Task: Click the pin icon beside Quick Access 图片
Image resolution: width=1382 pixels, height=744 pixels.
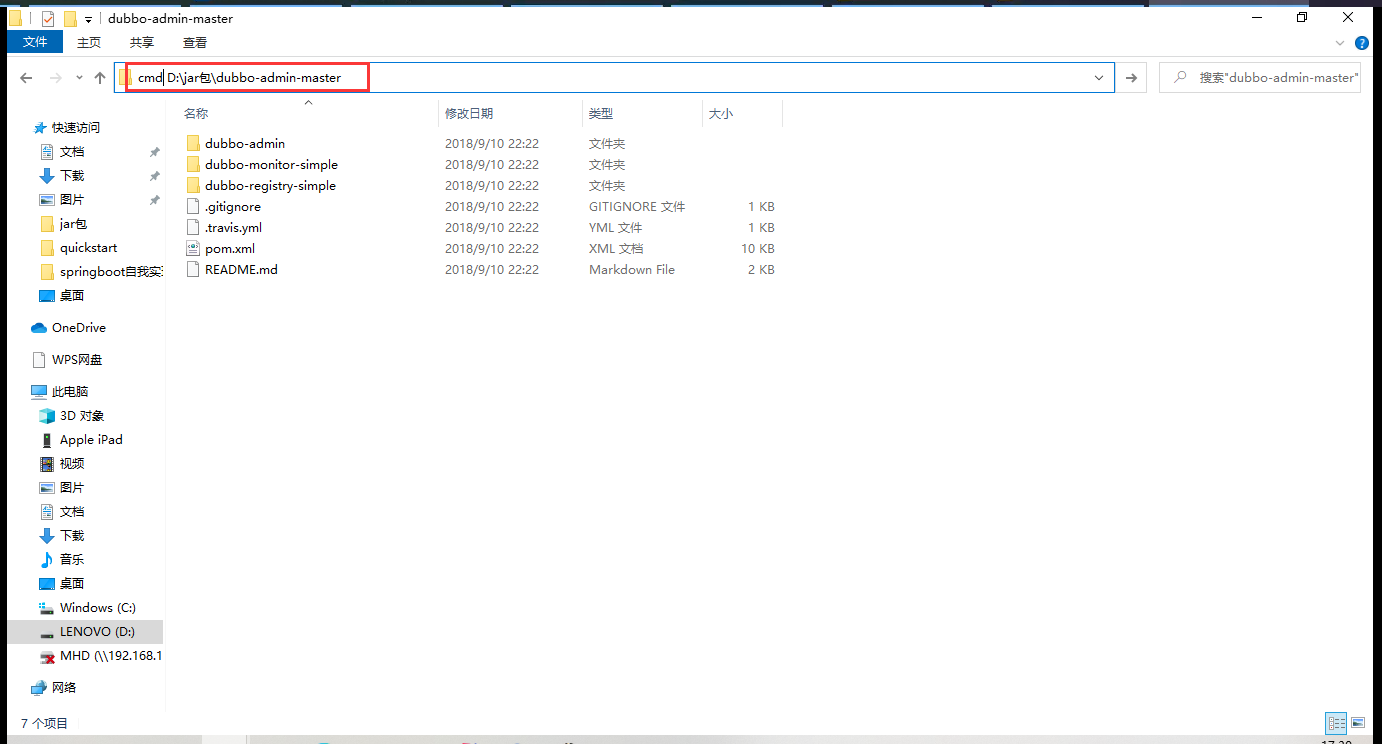Action: (154, 200)
